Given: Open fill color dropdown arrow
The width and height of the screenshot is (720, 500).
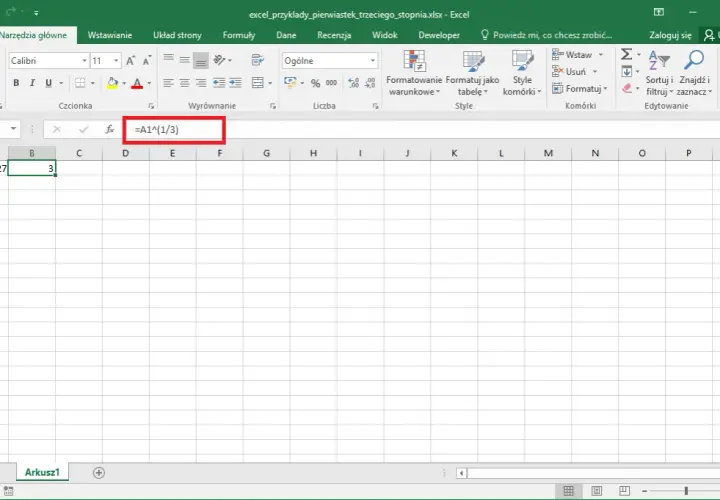Looking at the screenshot, I should pos(124,83).
